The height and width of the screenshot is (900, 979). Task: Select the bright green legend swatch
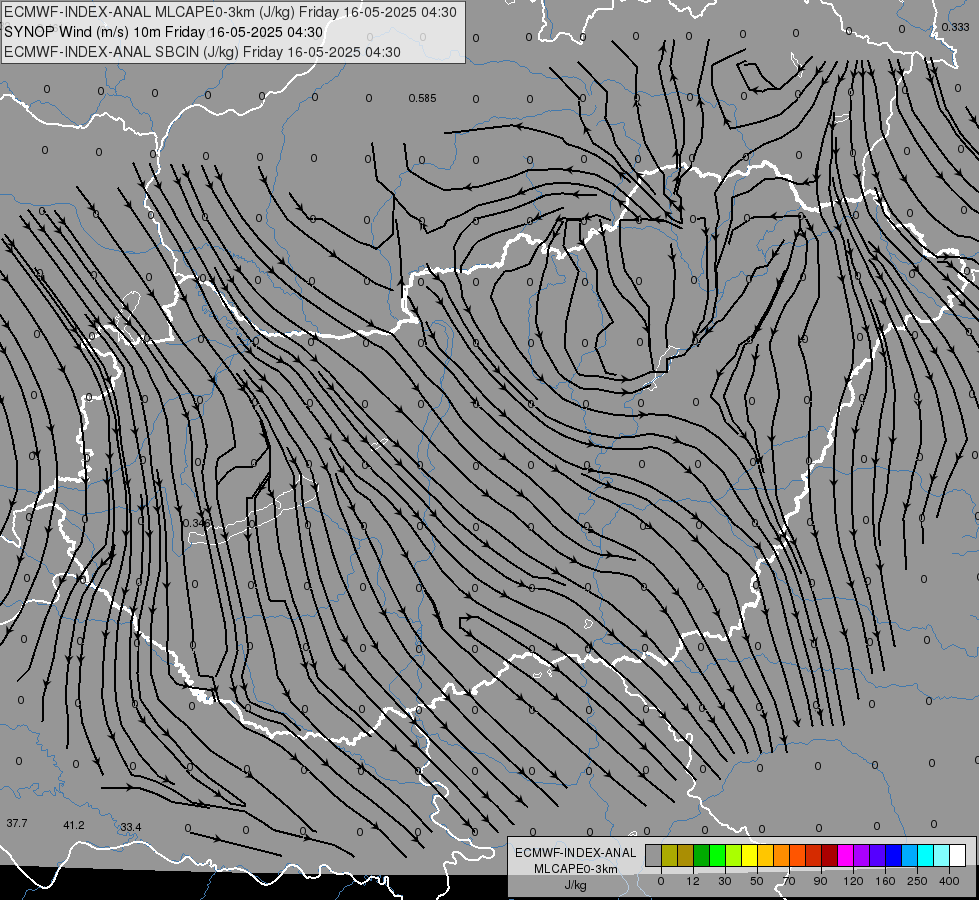[717, 855]
